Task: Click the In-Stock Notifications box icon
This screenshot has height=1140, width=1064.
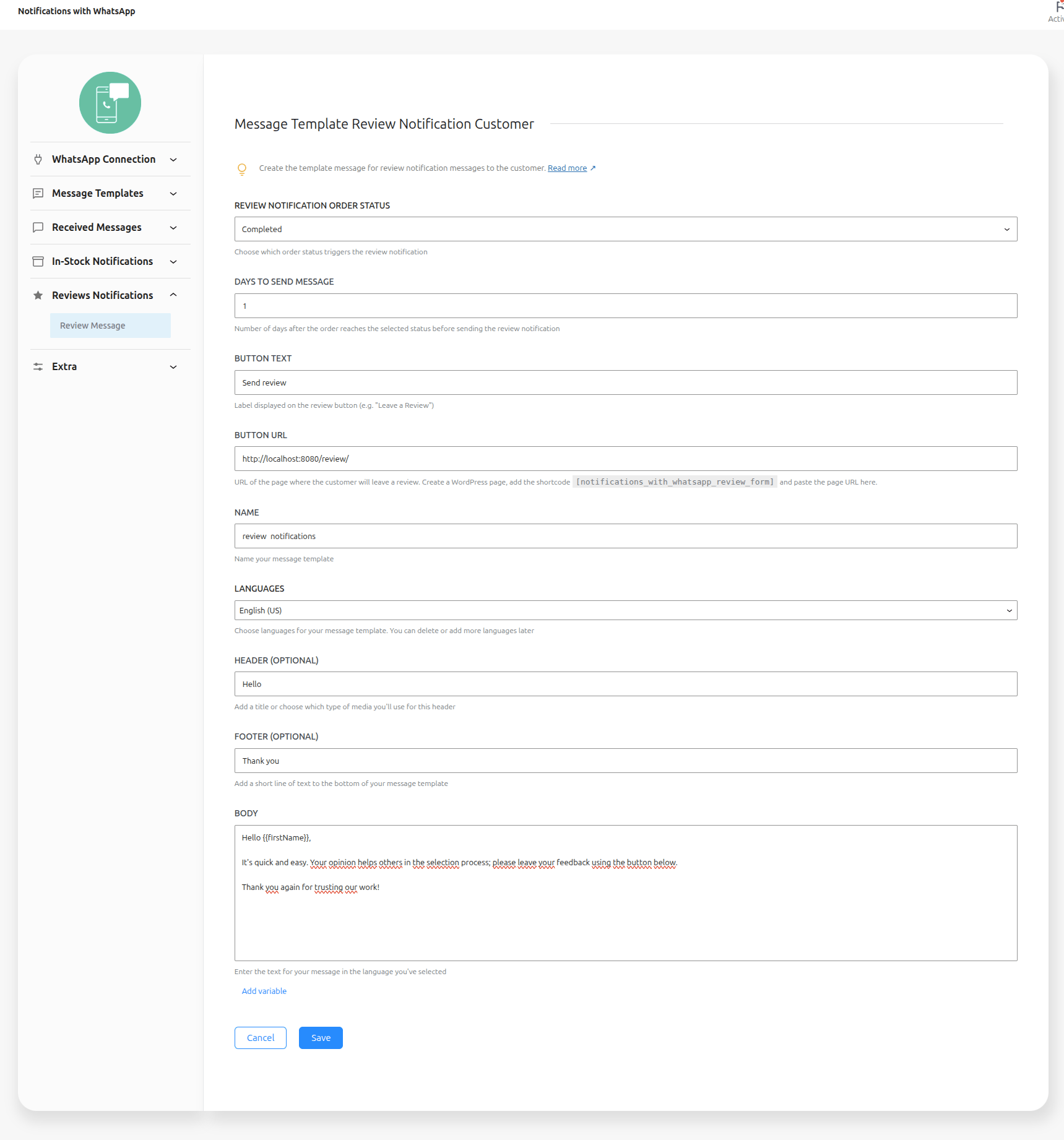Action: coord(38,262)
